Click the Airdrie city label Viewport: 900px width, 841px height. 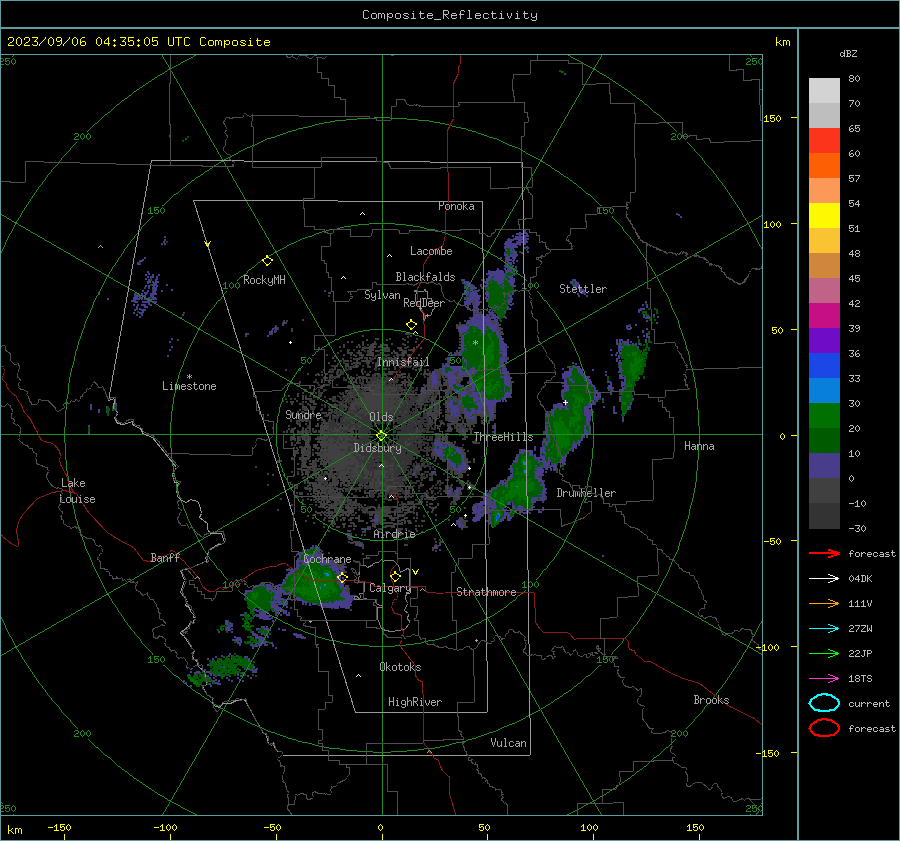coord(394,534)
